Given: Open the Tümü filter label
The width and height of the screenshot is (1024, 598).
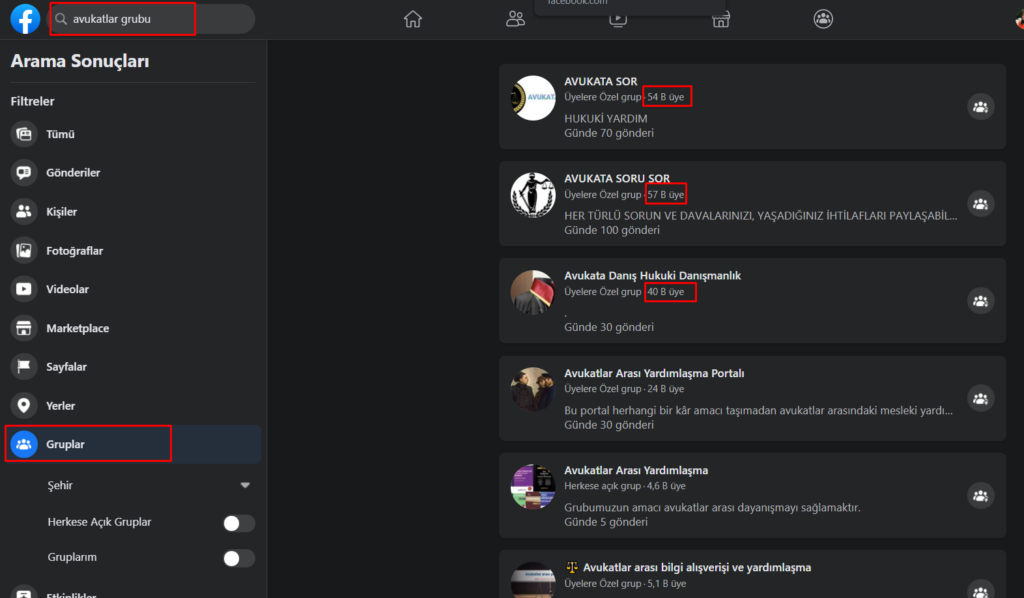Looking at the screenshot, I should (x=60, y=134).
